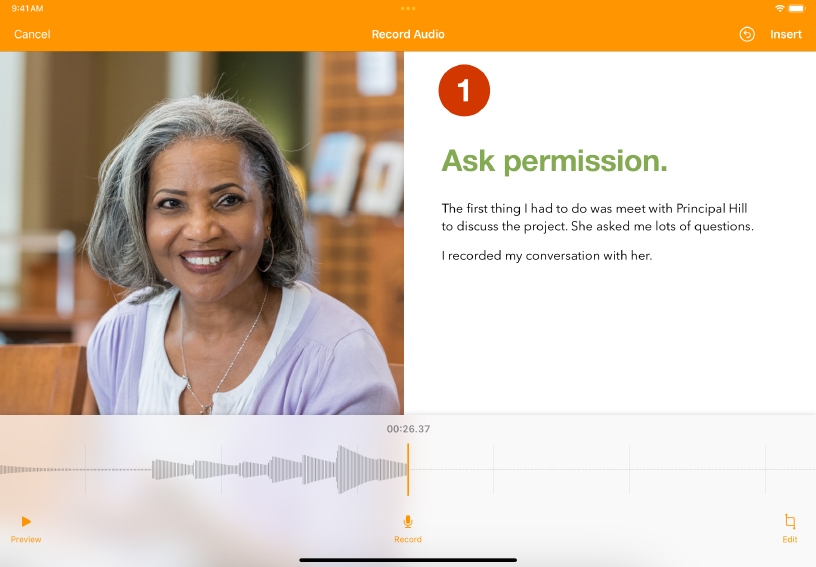Image resolution: width=816 pixels, height=567 pixels.
Task: Click the Record Audio title
Action: (408, 34)
